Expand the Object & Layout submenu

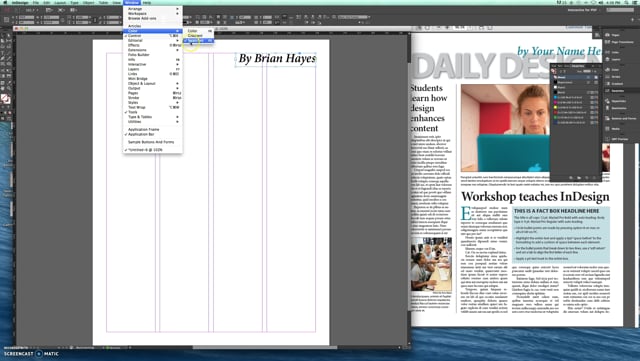[153, 83]
